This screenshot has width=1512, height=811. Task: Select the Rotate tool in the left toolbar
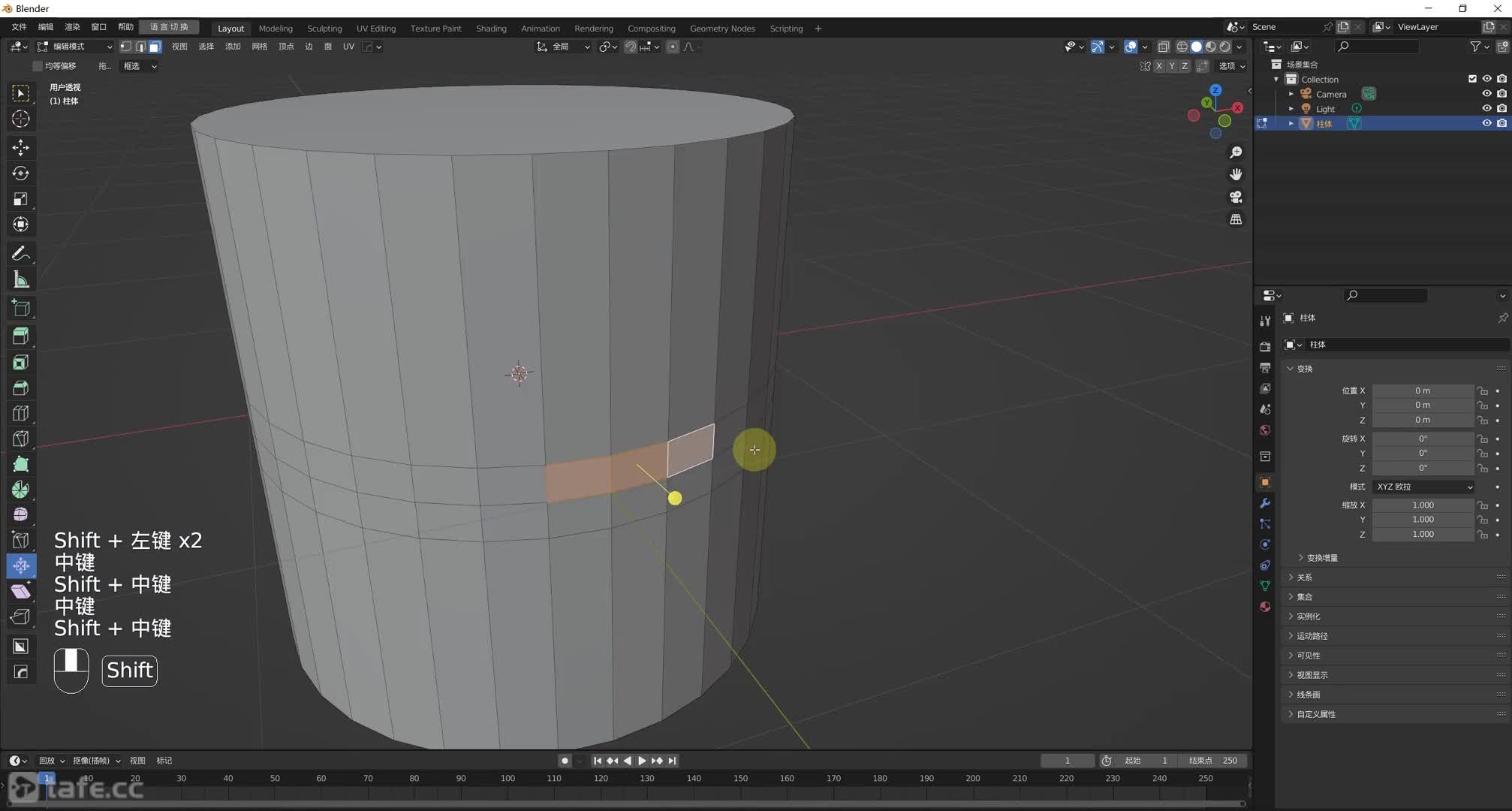(21, 173)
